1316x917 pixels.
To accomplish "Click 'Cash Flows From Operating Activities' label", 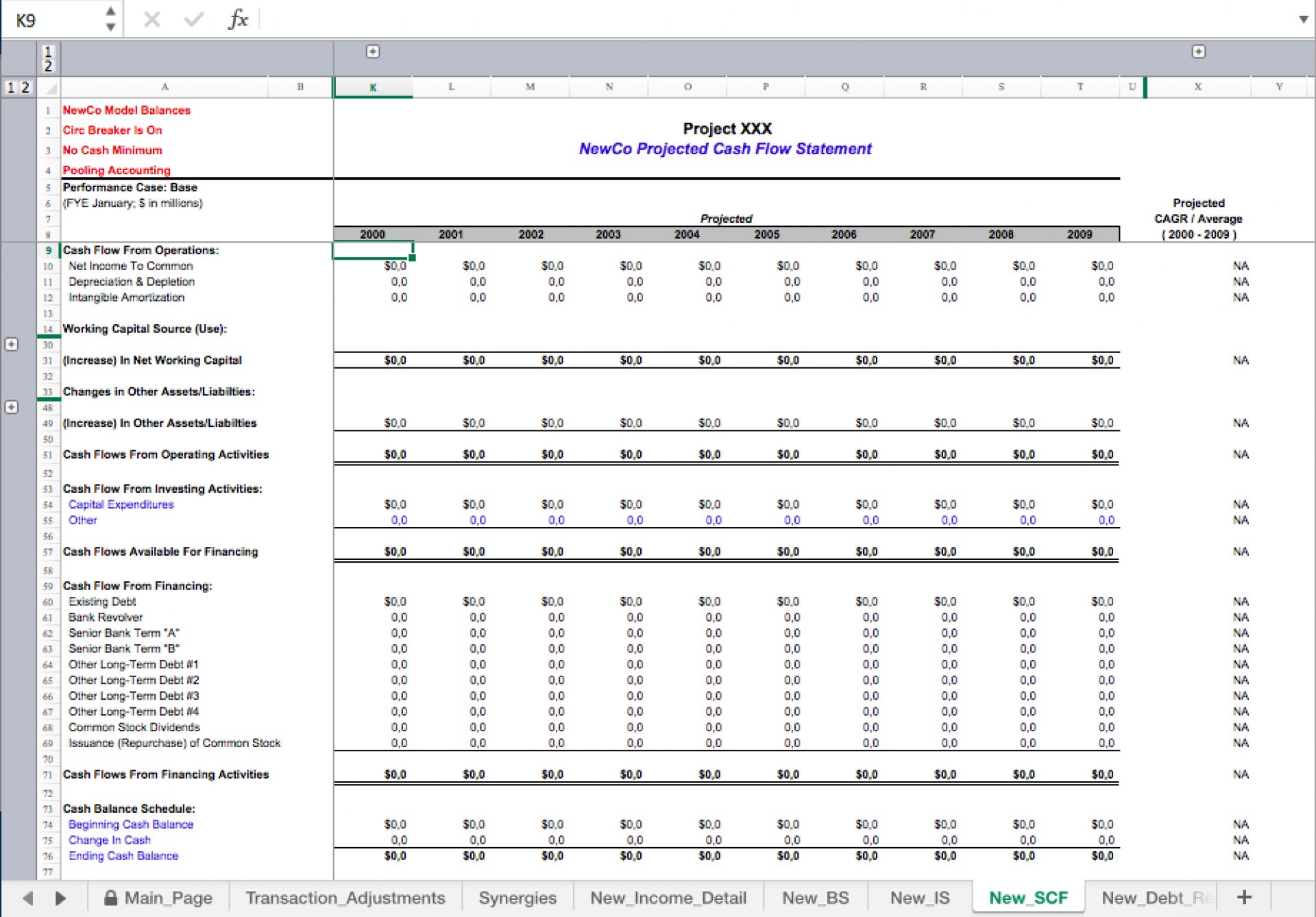I will click(166, 454).
